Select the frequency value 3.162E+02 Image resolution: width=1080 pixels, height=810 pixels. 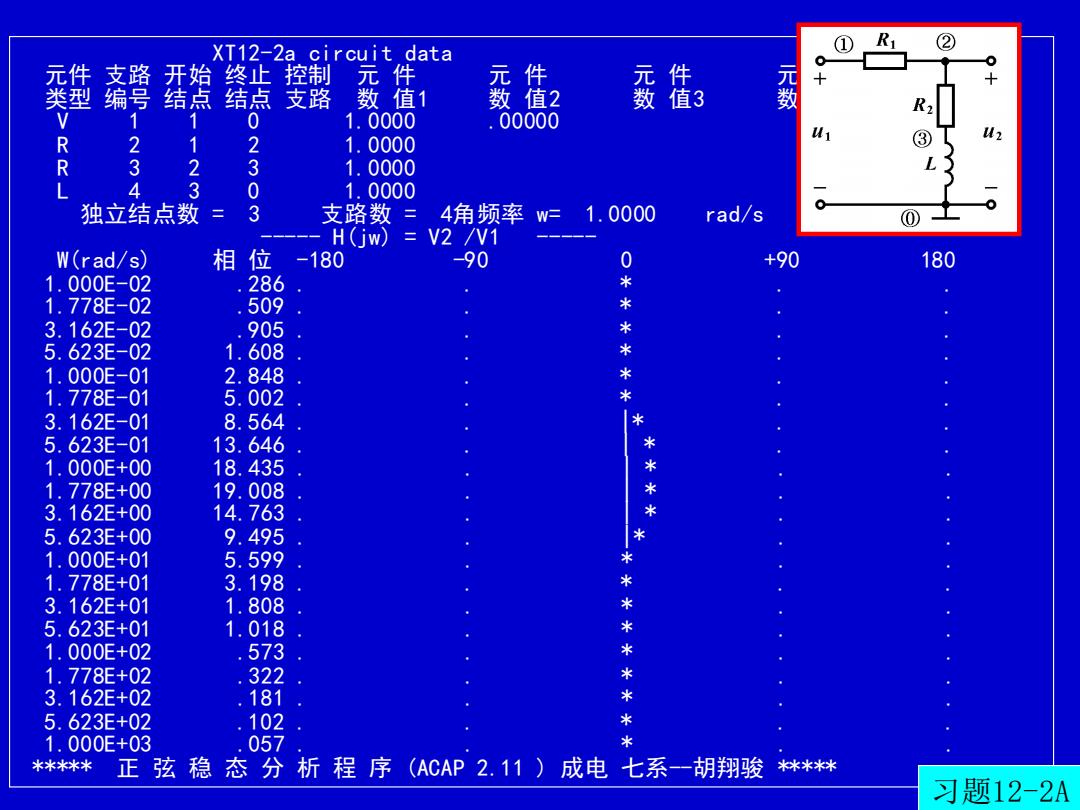[98, 698]
